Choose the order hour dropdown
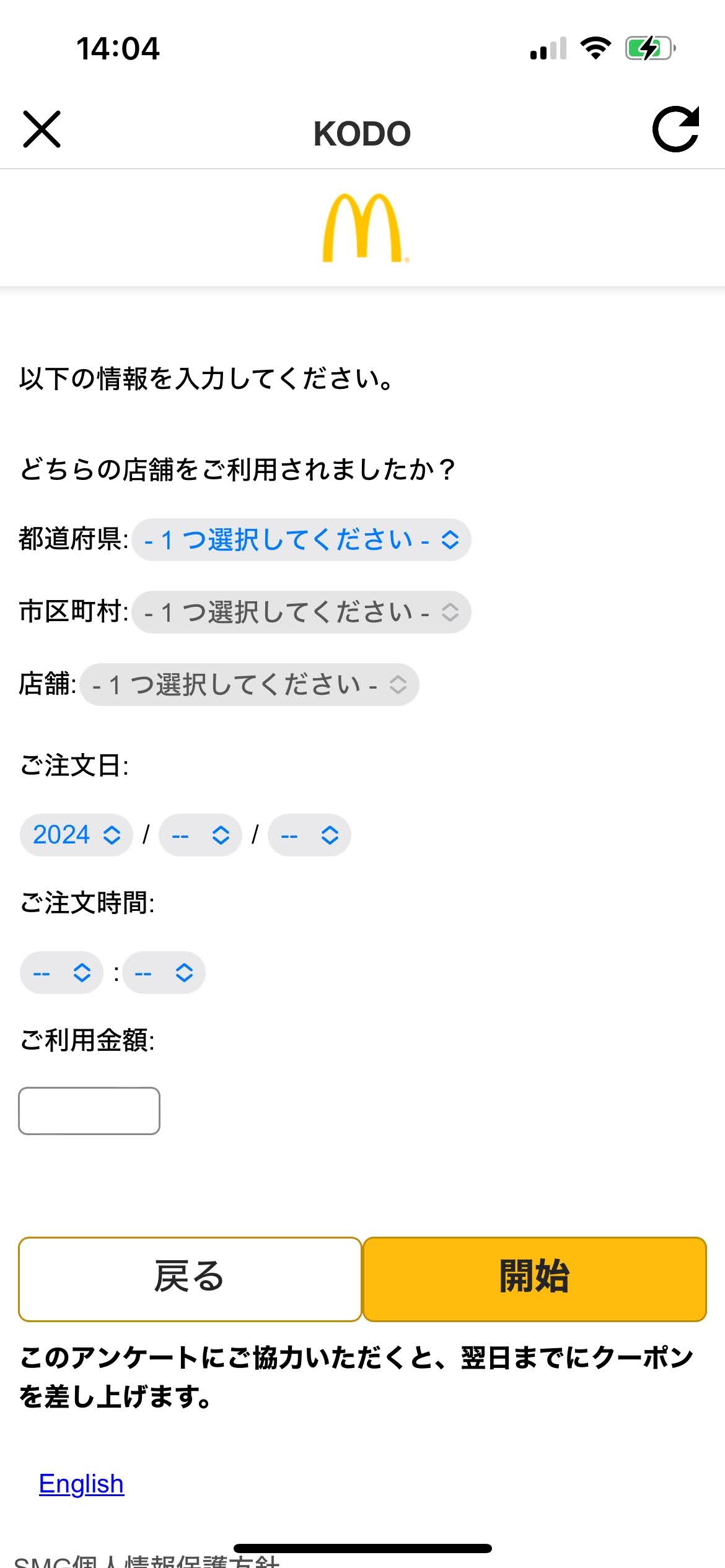The image size is (725, 1568). tap(61, 973)
